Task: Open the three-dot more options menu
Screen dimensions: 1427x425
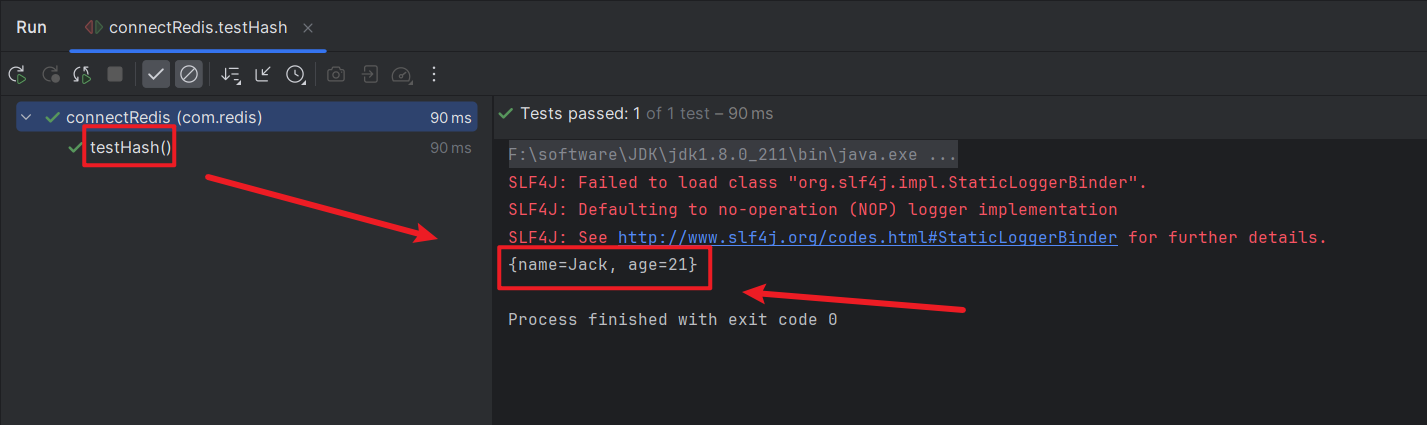Action: [x=434, y=74]
